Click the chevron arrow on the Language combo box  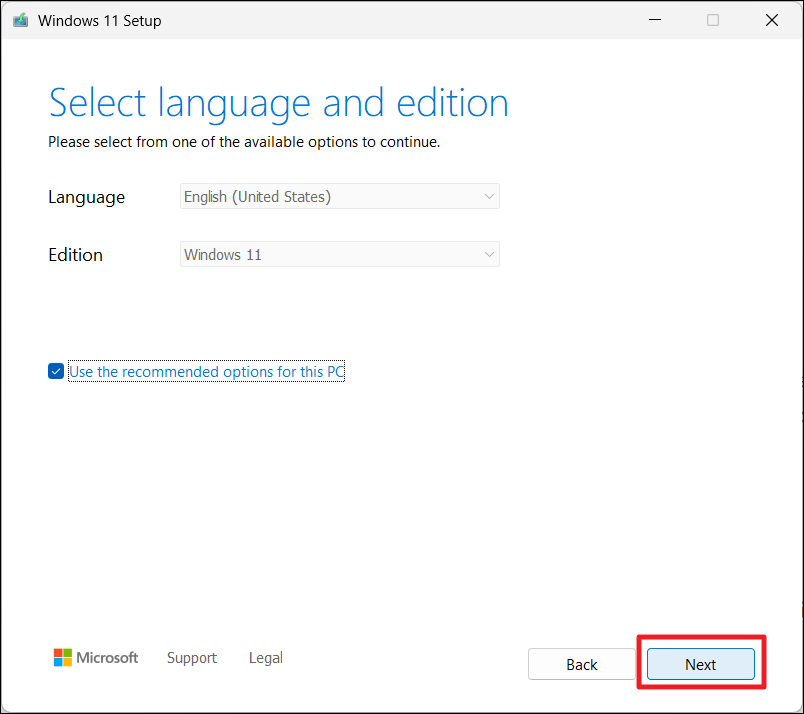click(x=489, y=197)
